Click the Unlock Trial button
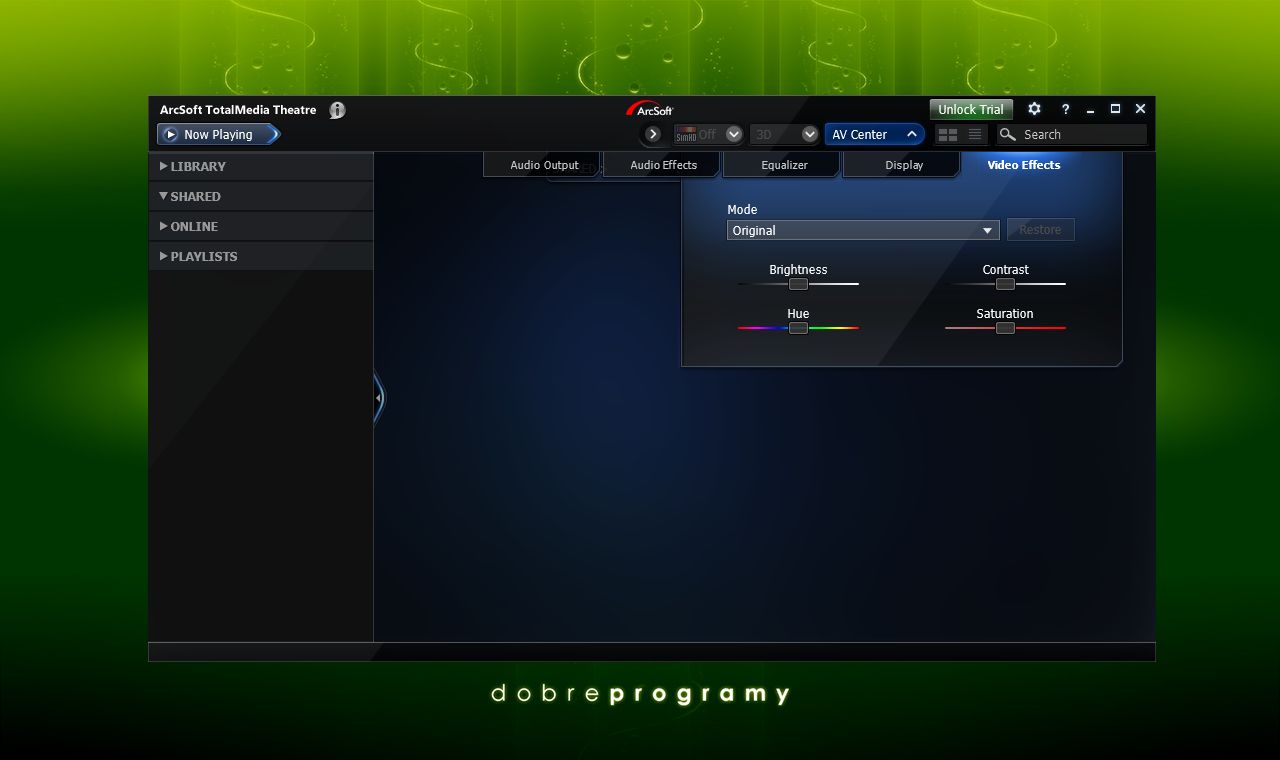This screenshot has height=760, width=1280. click(971, 110)
